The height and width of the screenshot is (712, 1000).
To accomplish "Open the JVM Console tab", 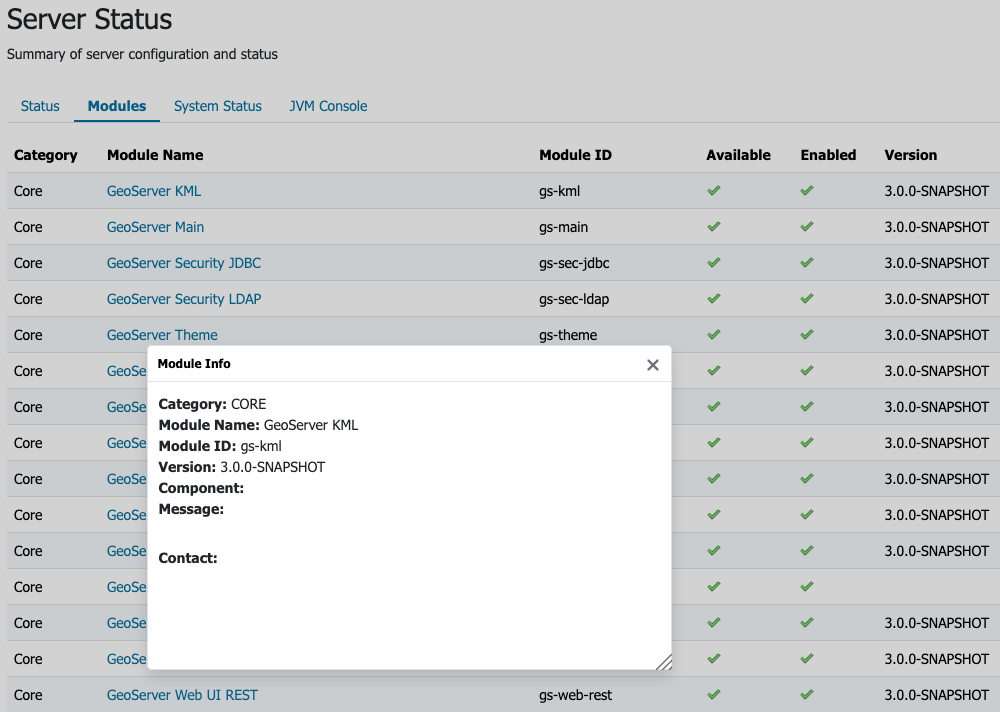I will 328,106.
